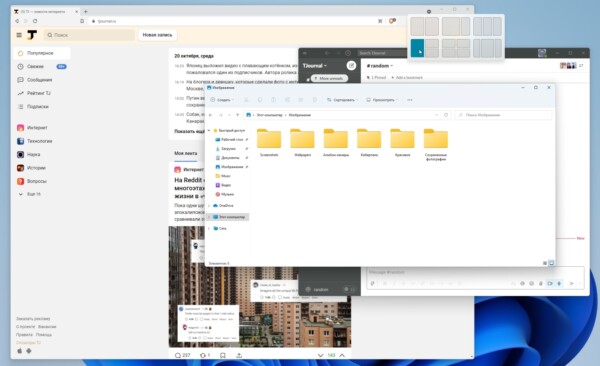Click the Delete trash icon in Explorer toolbar
The image size is (600, 366).
[x=315, y=100]
